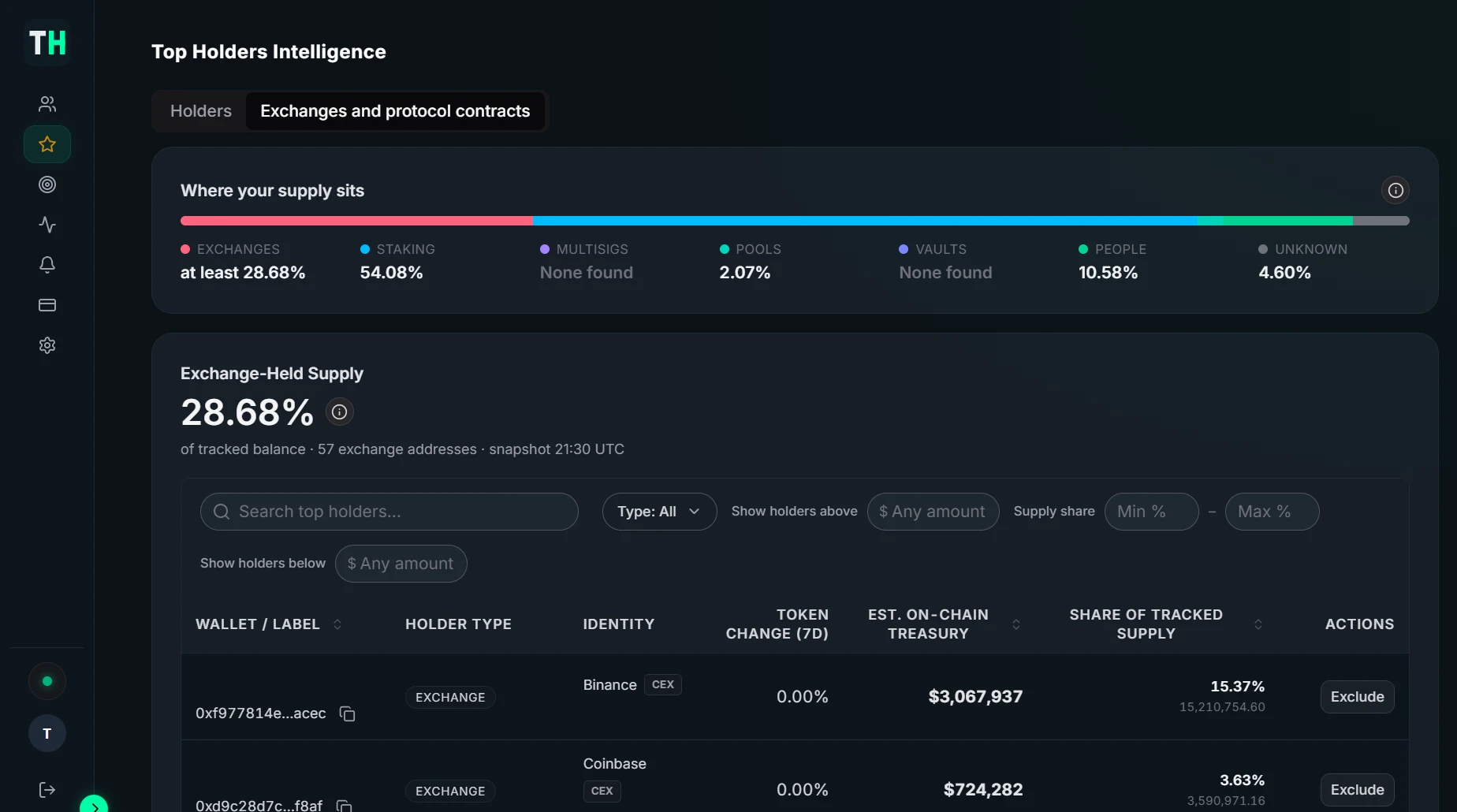Click the green status dot in sidebar
1457x812 pixels.
coord(47,681)
